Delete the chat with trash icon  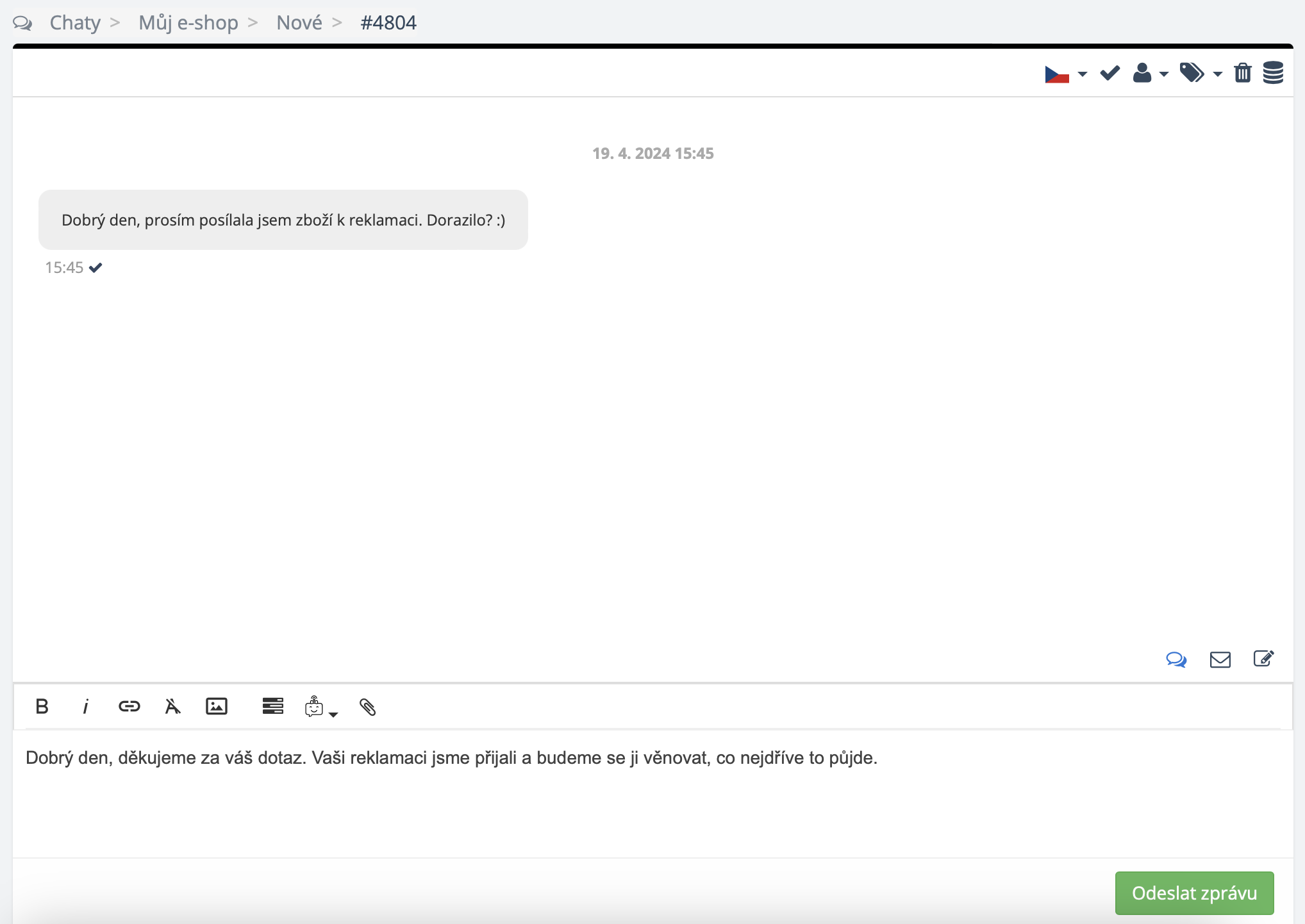pos(1243,73)
